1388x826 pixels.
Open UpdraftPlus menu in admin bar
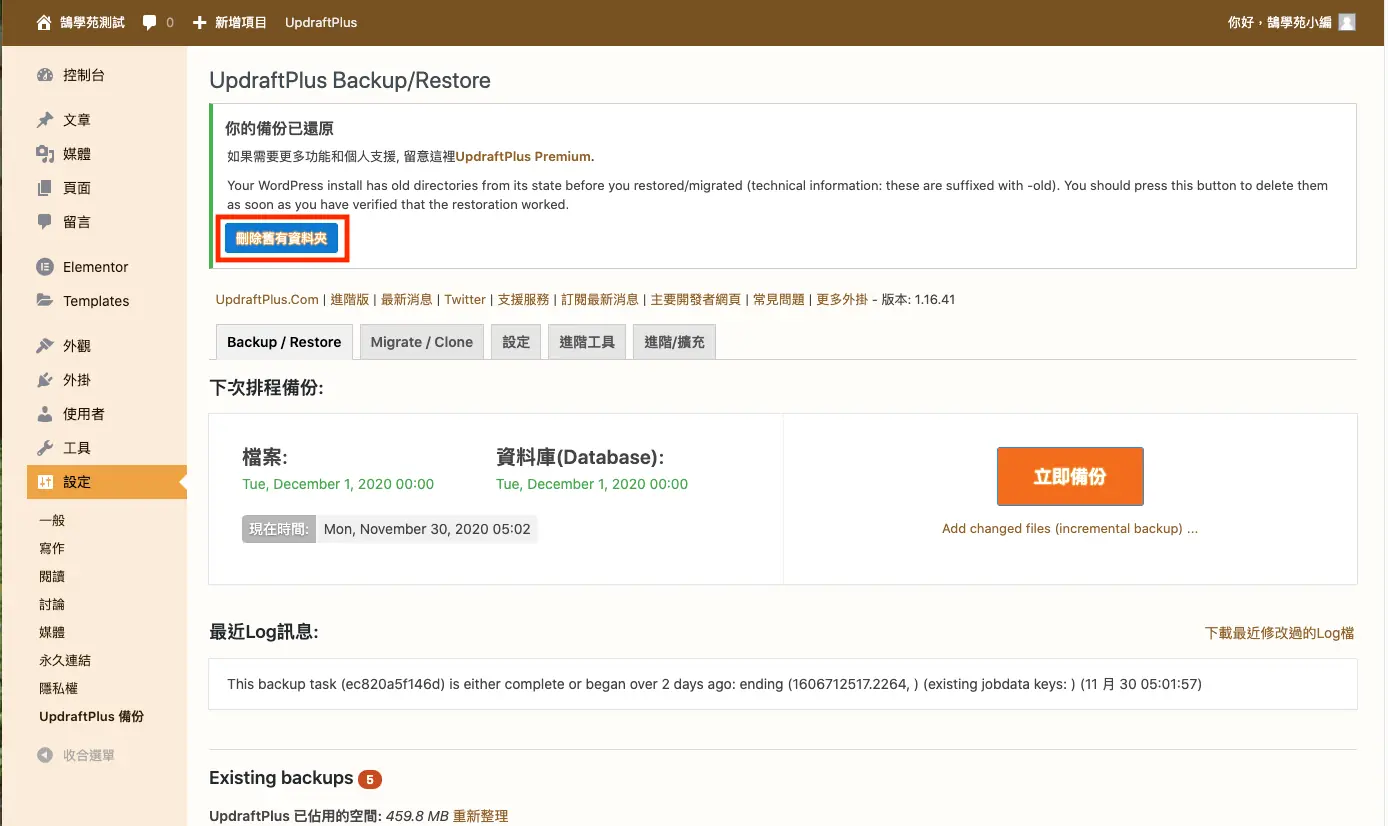(321, 22)
